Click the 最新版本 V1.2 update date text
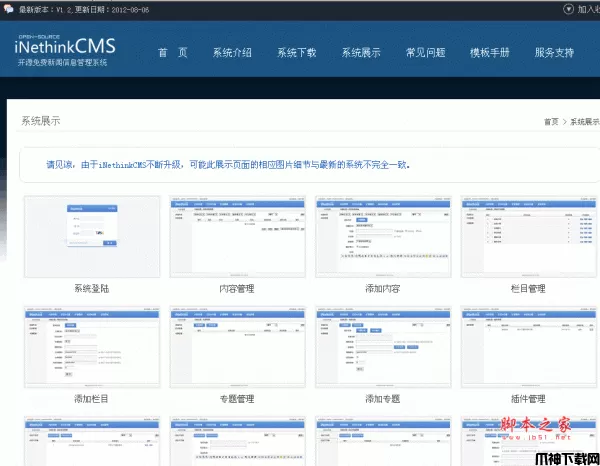The height and width of the screenshot is (466, 600). coord(84,10)
